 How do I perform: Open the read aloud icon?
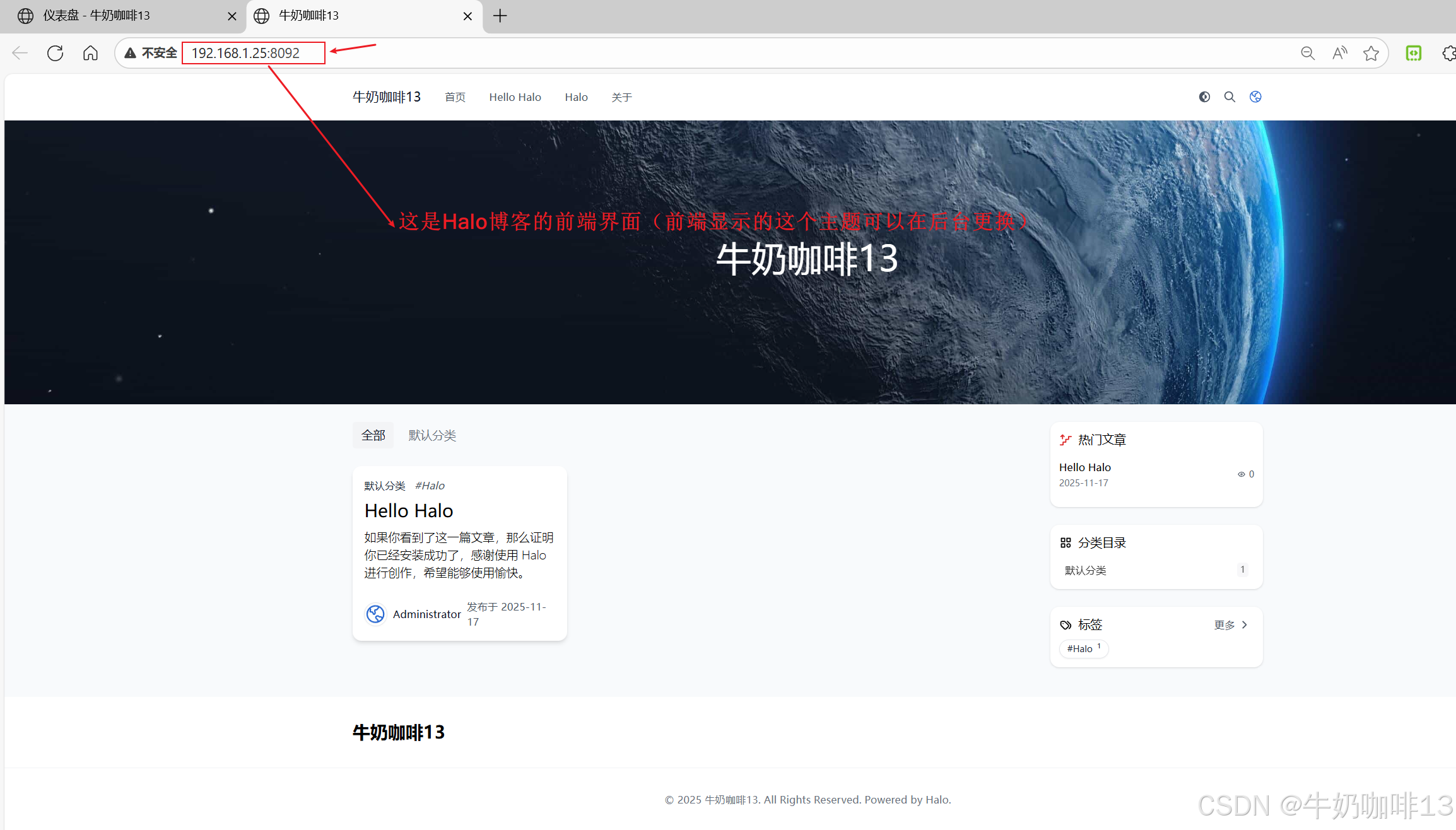point(1339,53)
